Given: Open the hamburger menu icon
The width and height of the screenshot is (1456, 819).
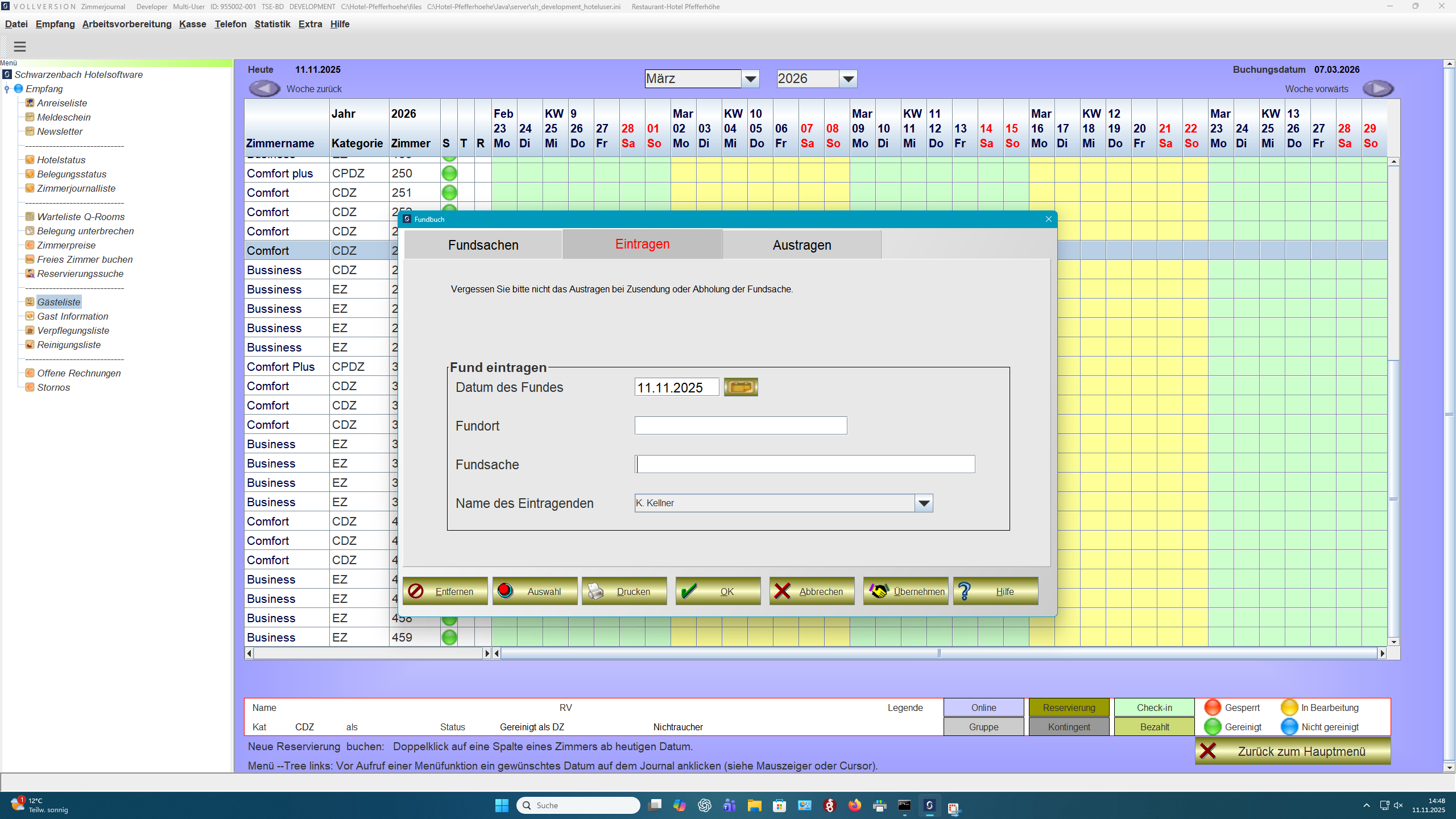Looking at the screenshot, I should [x=20, y=46].
